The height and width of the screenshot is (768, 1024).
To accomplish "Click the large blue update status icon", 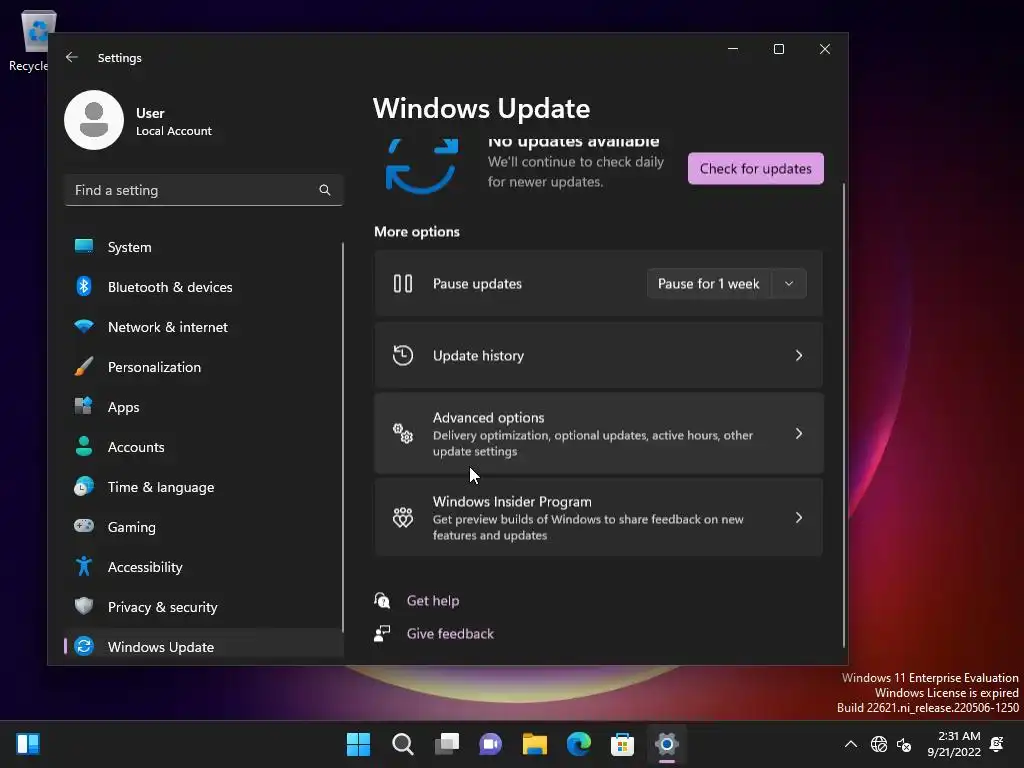I will click(x=422, y=165).
